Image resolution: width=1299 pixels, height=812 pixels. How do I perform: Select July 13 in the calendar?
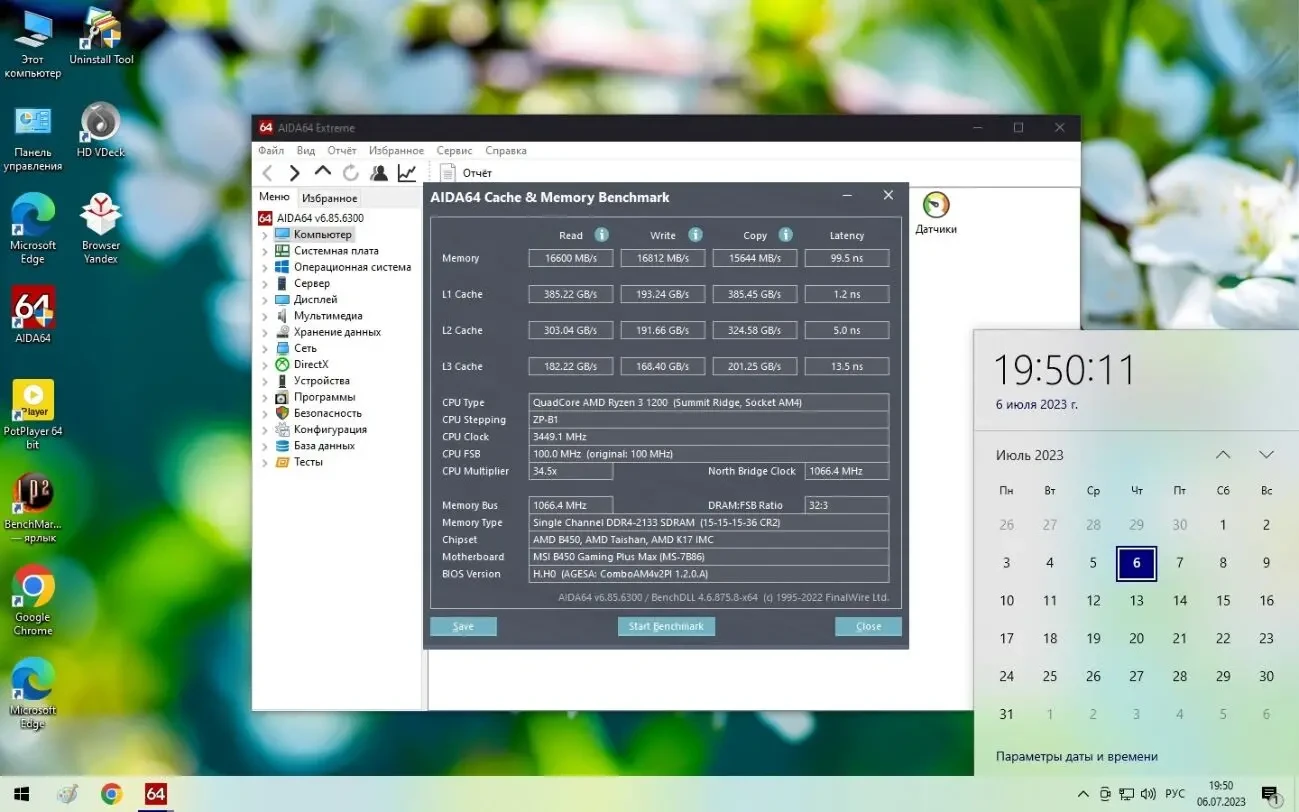[1136, 600]
